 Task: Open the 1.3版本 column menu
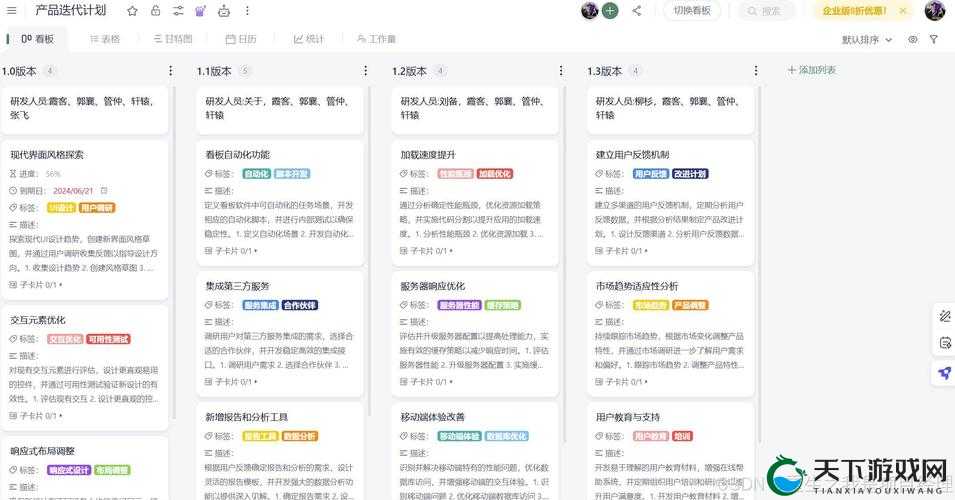756,71
